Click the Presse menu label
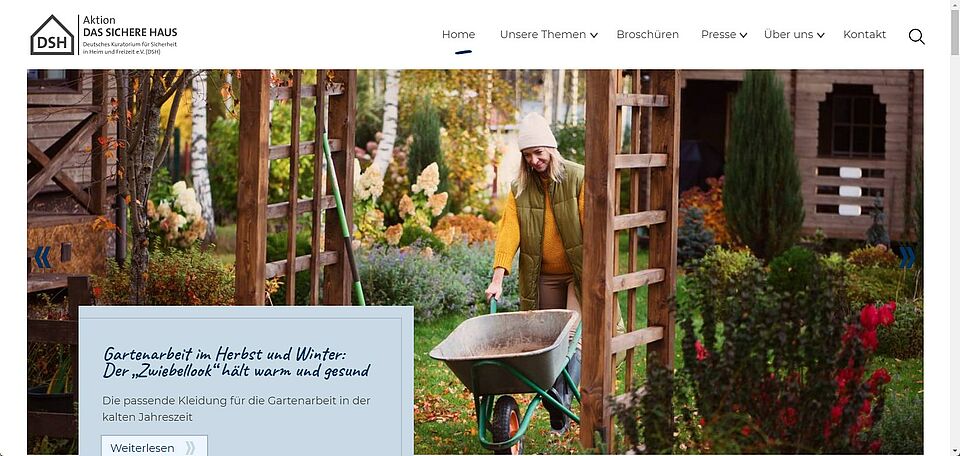 [718, 34]
